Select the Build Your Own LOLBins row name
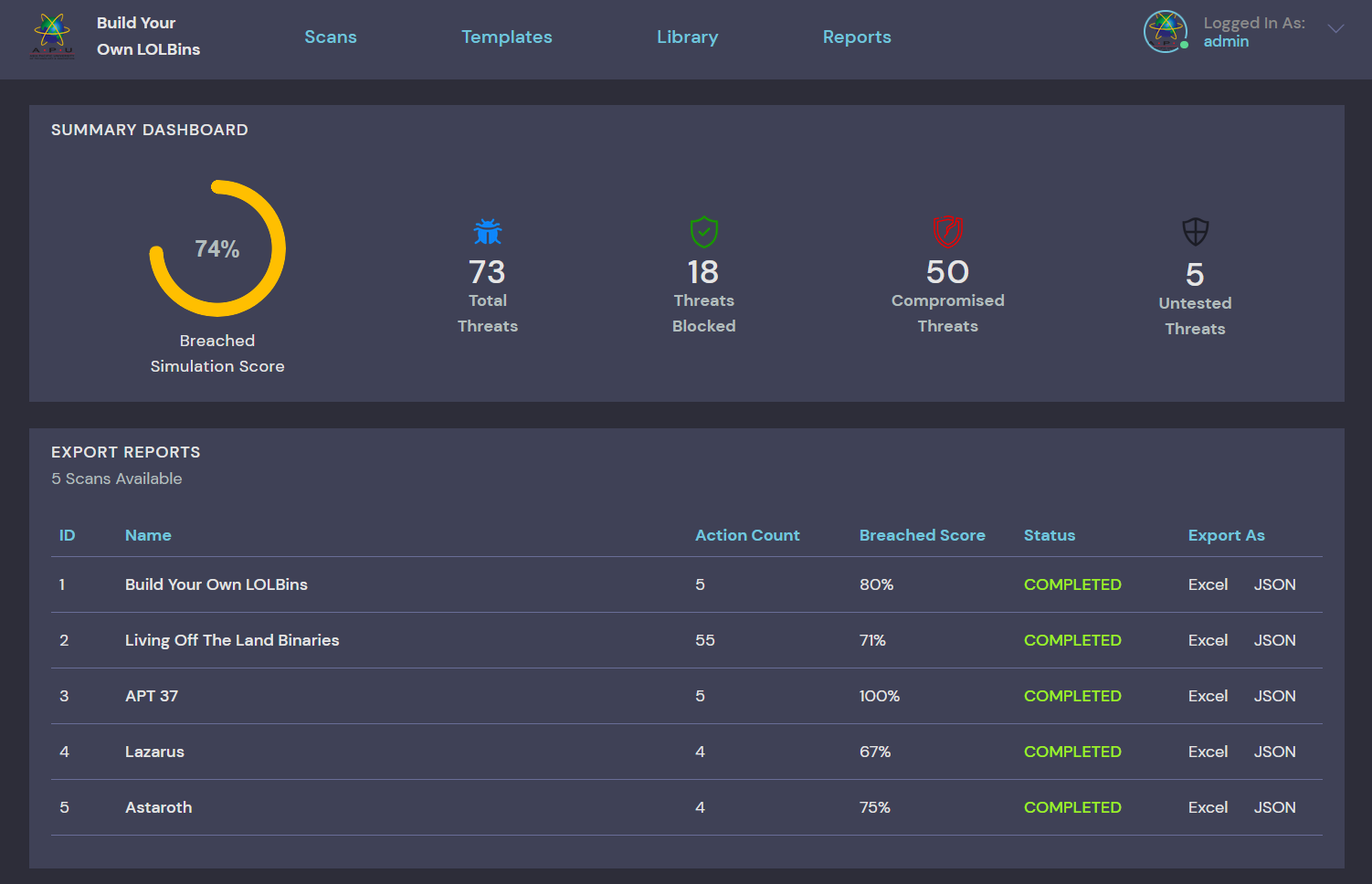 tap(216, 584)
